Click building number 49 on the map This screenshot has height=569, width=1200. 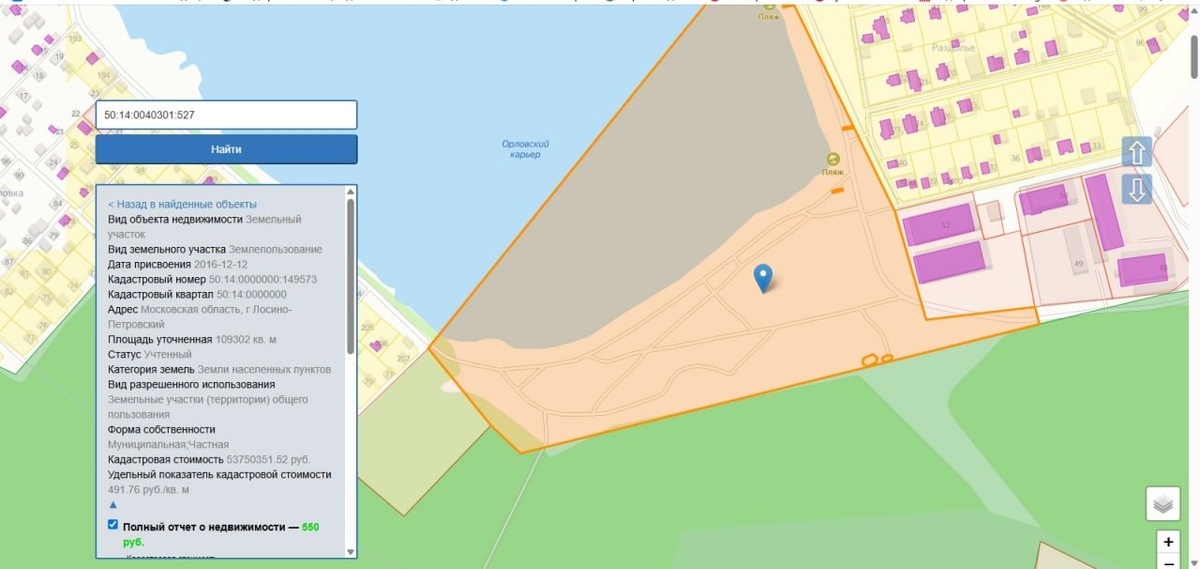[1078, 264]
